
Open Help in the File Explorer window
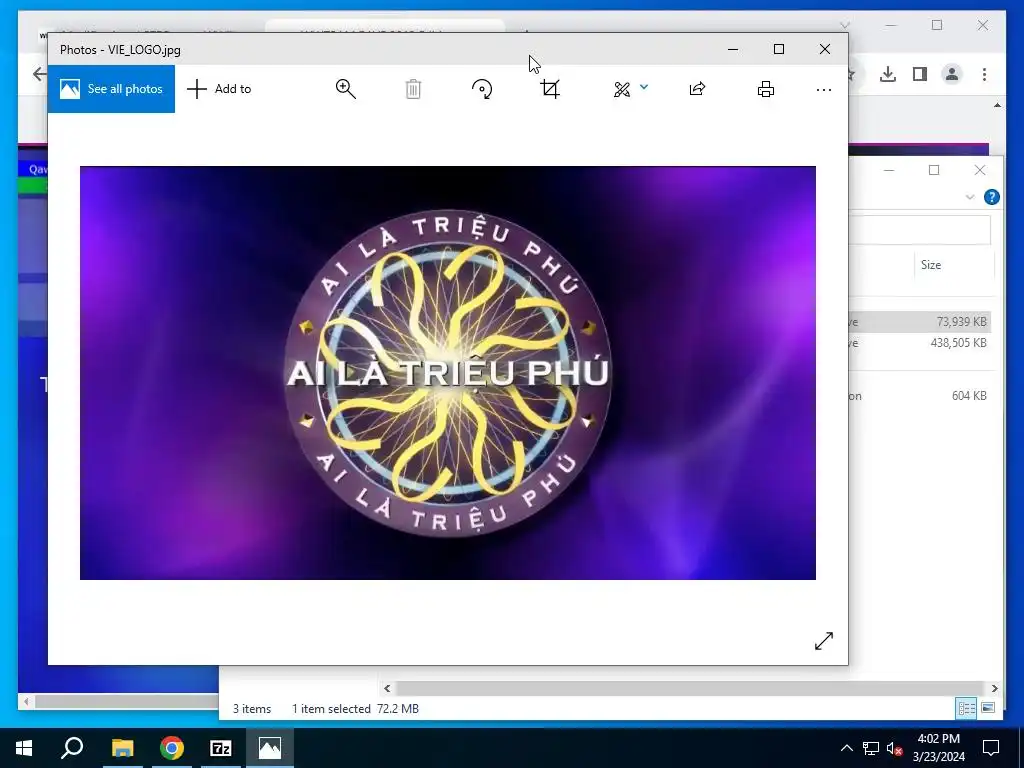991,197
